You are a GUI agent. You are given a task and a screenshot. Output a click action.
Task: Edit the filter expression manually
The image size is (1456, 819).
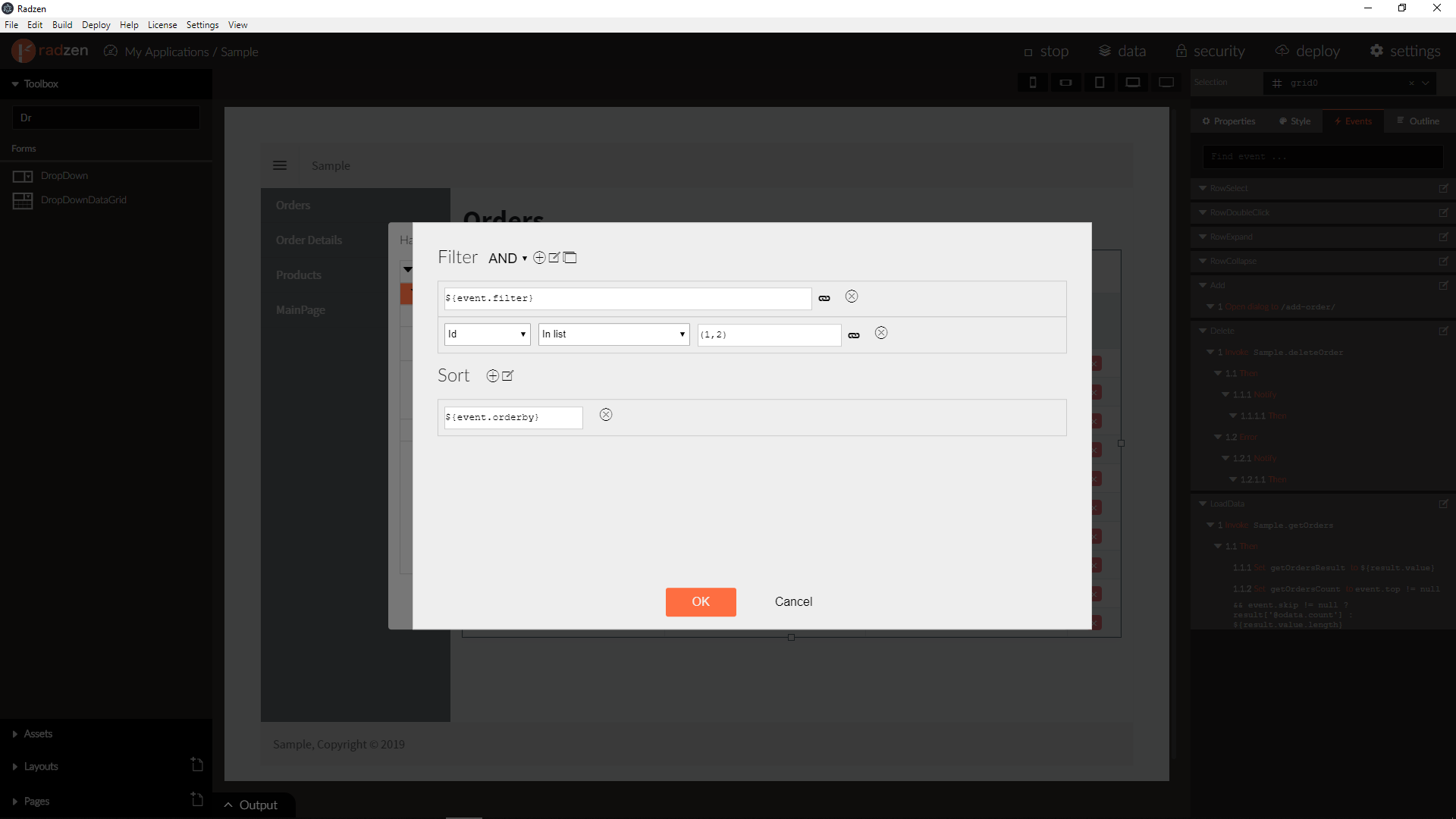[x=554, y=258]
